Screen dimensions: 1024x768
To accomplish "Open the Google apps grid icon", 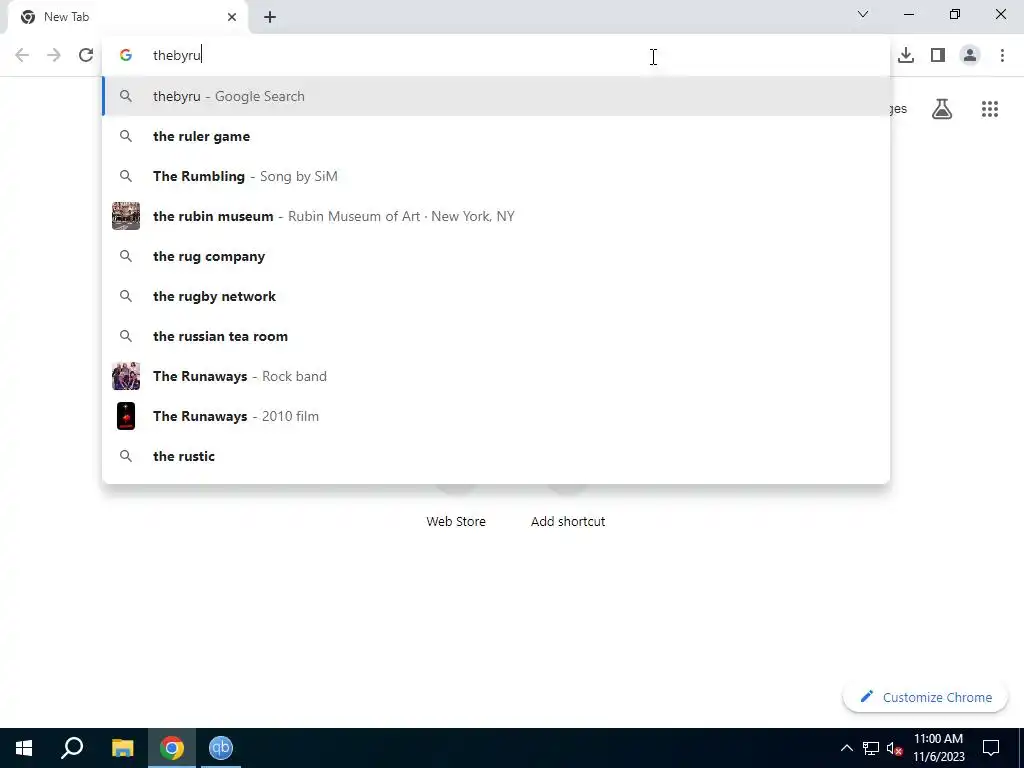I will [x=990, y=109].
